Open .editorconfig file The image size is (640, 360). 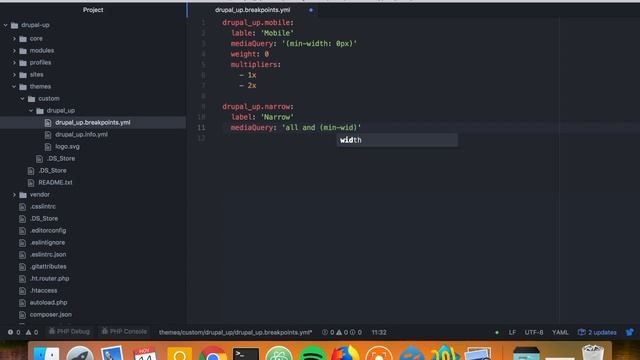[x=48, y=231]
